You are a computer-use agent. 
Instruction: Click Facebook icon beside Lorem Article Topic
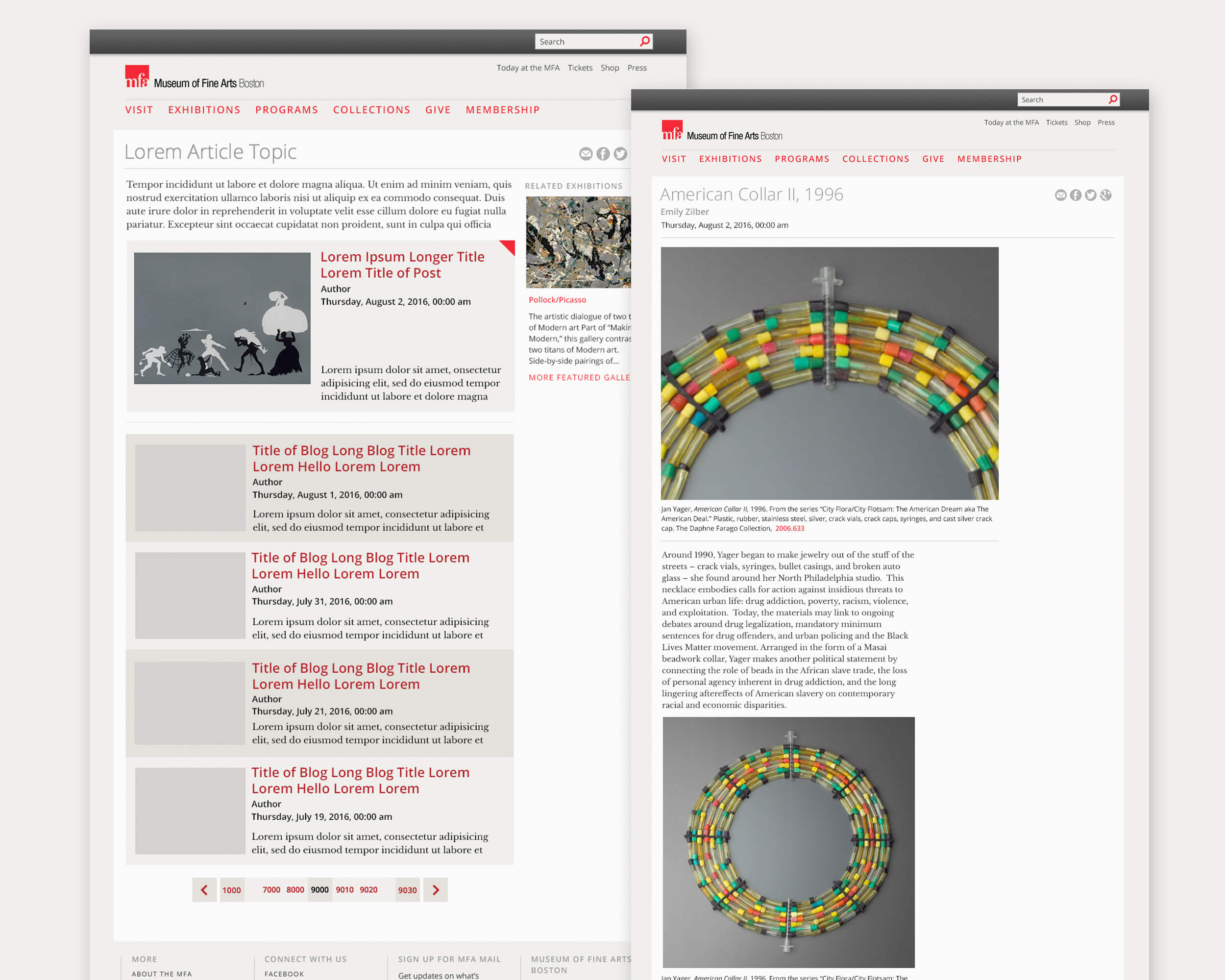[x=603, y=154]
